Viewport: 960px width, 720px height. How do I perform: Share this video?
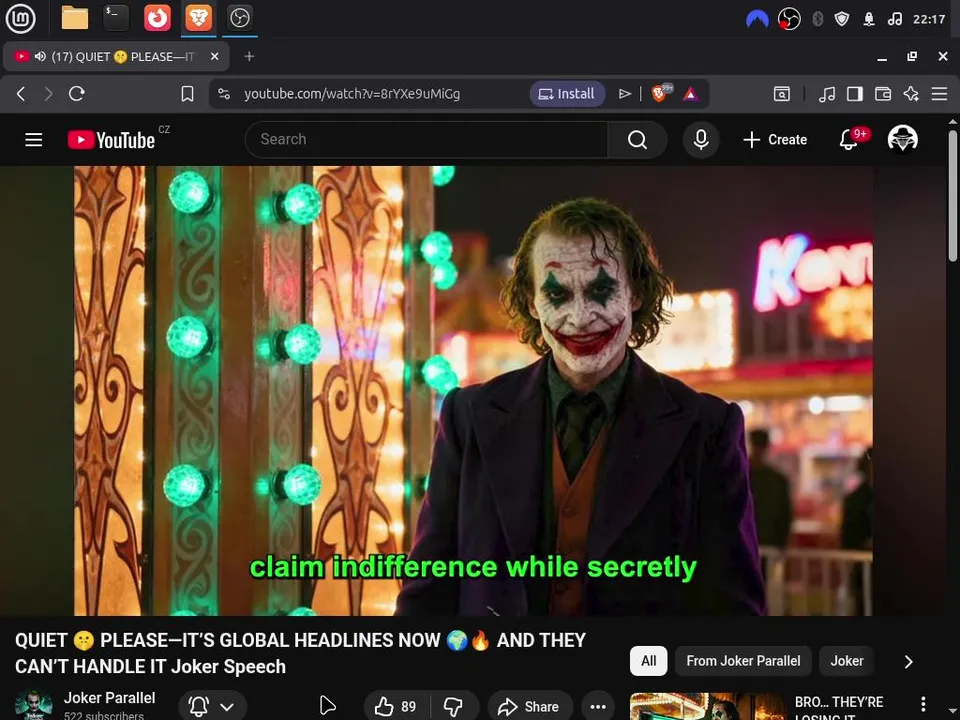530,707
